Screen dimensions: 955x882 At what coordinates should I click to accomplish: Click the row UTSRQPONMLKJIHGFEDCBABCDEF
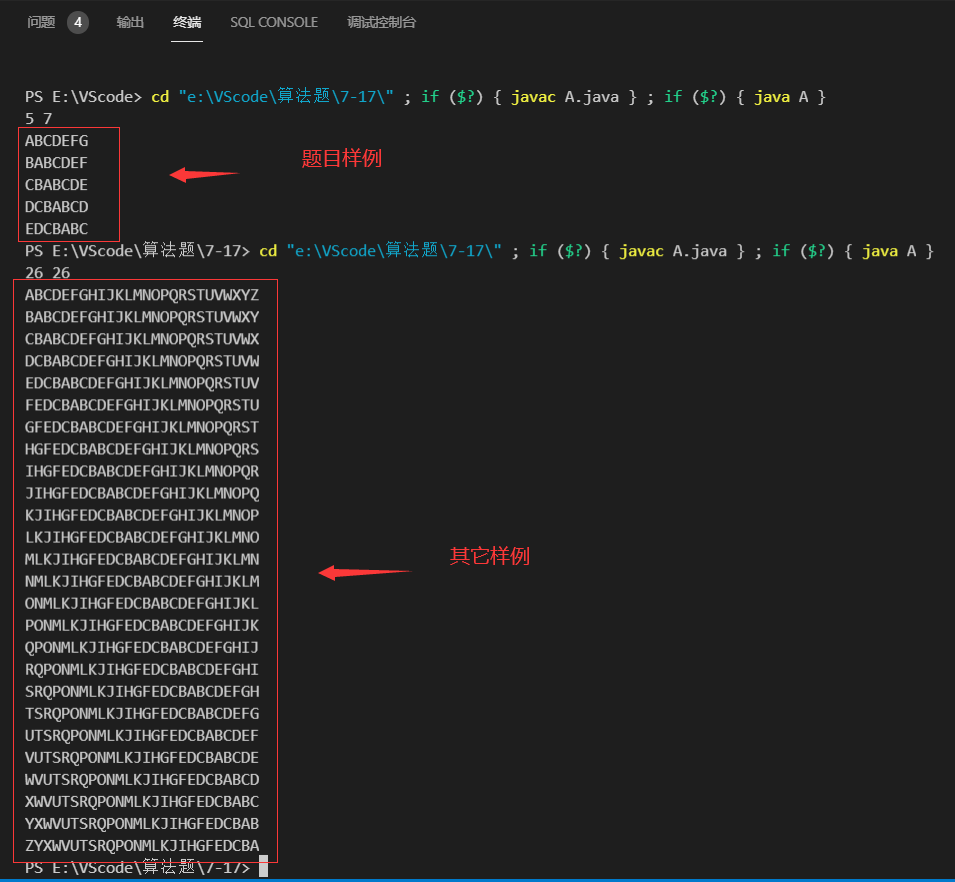142,735
